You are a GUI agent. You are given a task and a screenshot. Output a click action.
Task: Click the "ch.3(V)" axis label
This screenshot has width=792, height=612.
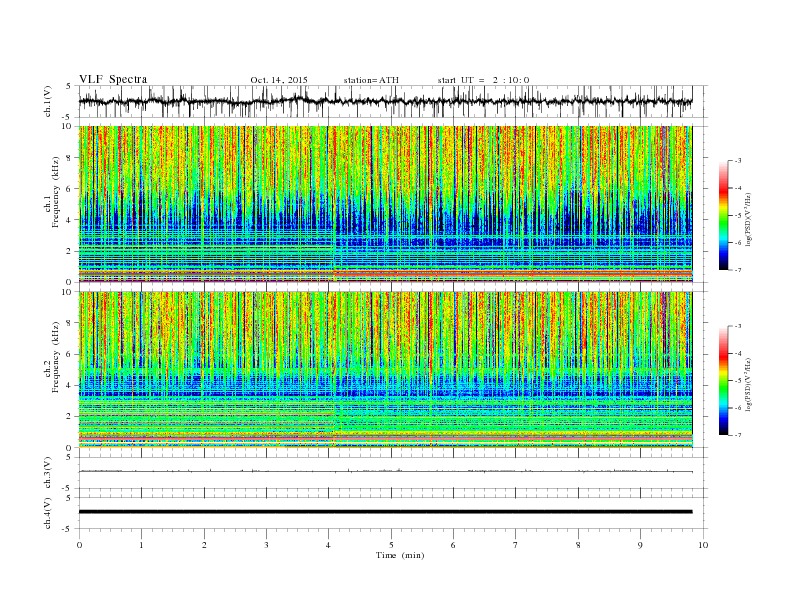point(48,473)
